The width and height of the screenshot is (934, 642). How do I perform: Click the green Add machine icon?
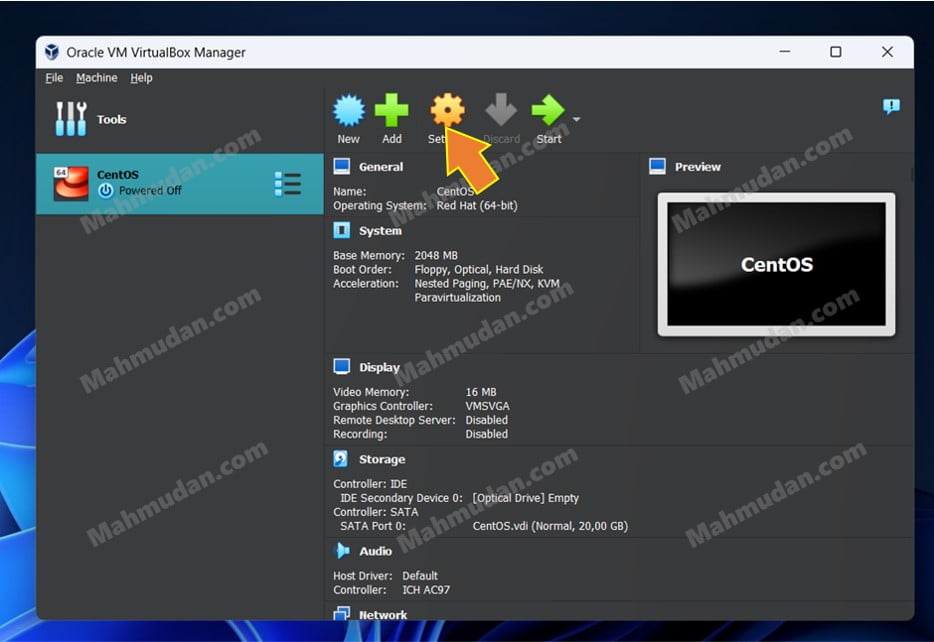(x=392, y=111)
